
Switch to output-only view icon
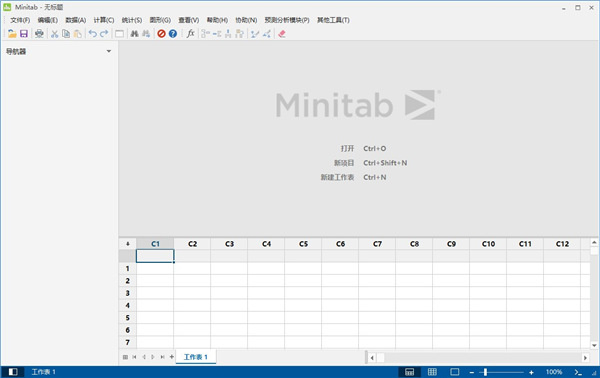(455, 372)
